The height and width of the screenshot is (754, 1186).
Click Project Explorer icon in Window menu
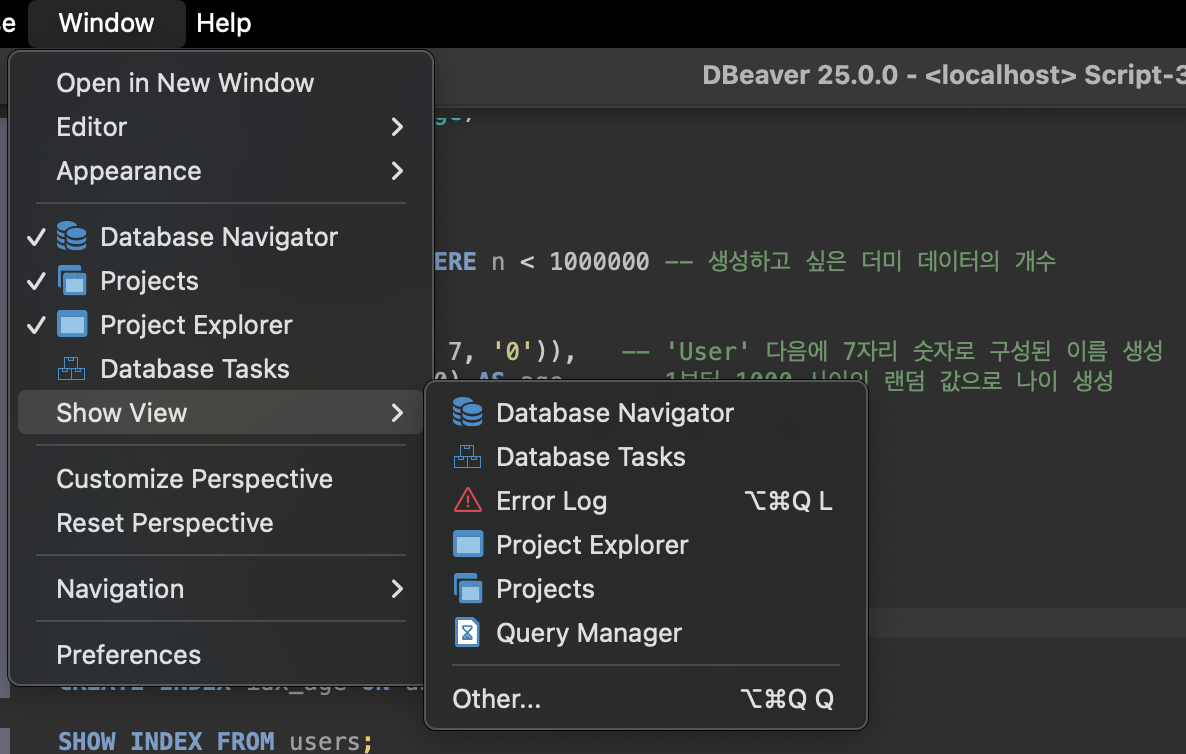(x=72, y=324)
